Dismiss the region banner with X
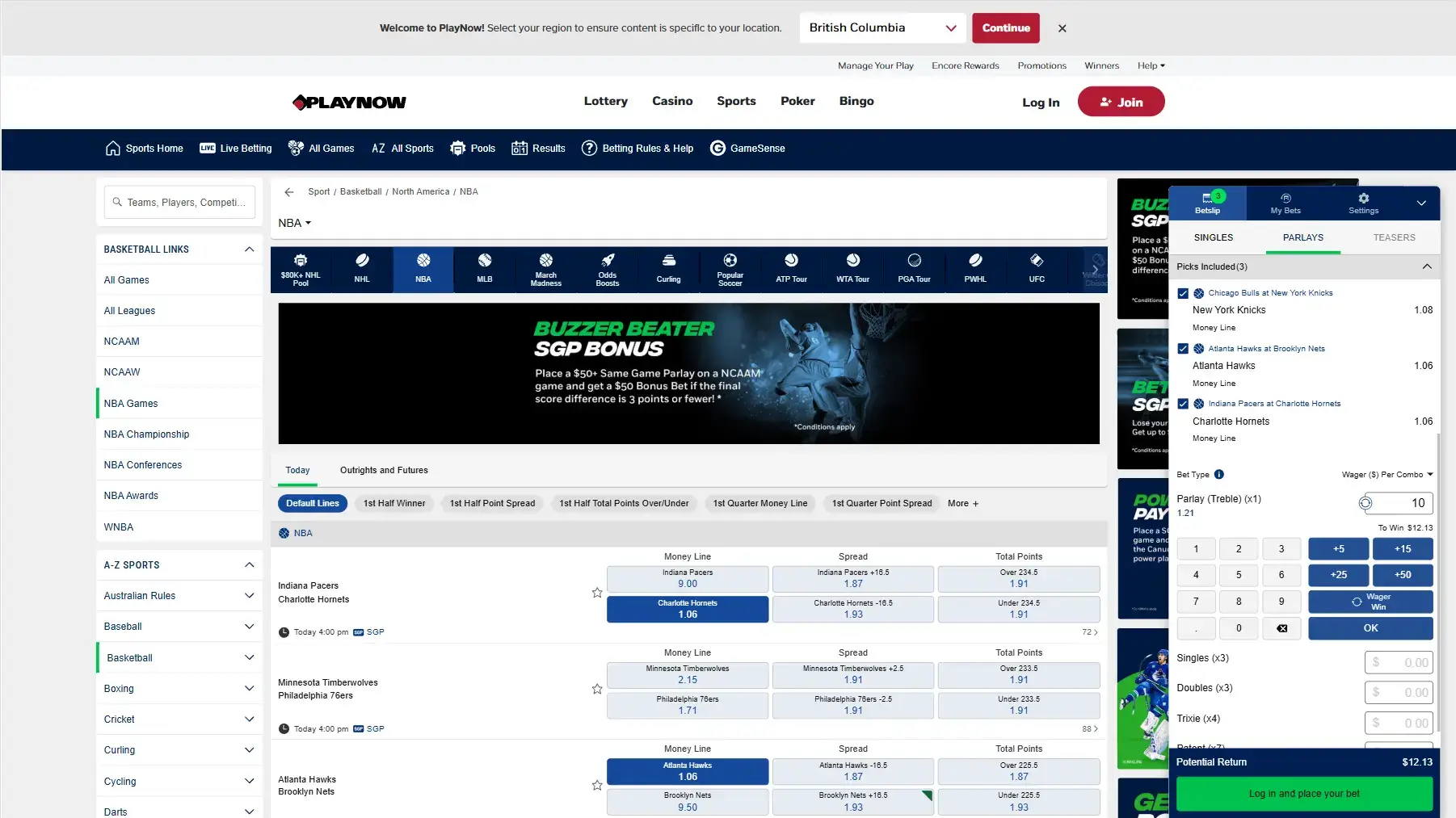Screen dimensions: 1456x818 1063,28
